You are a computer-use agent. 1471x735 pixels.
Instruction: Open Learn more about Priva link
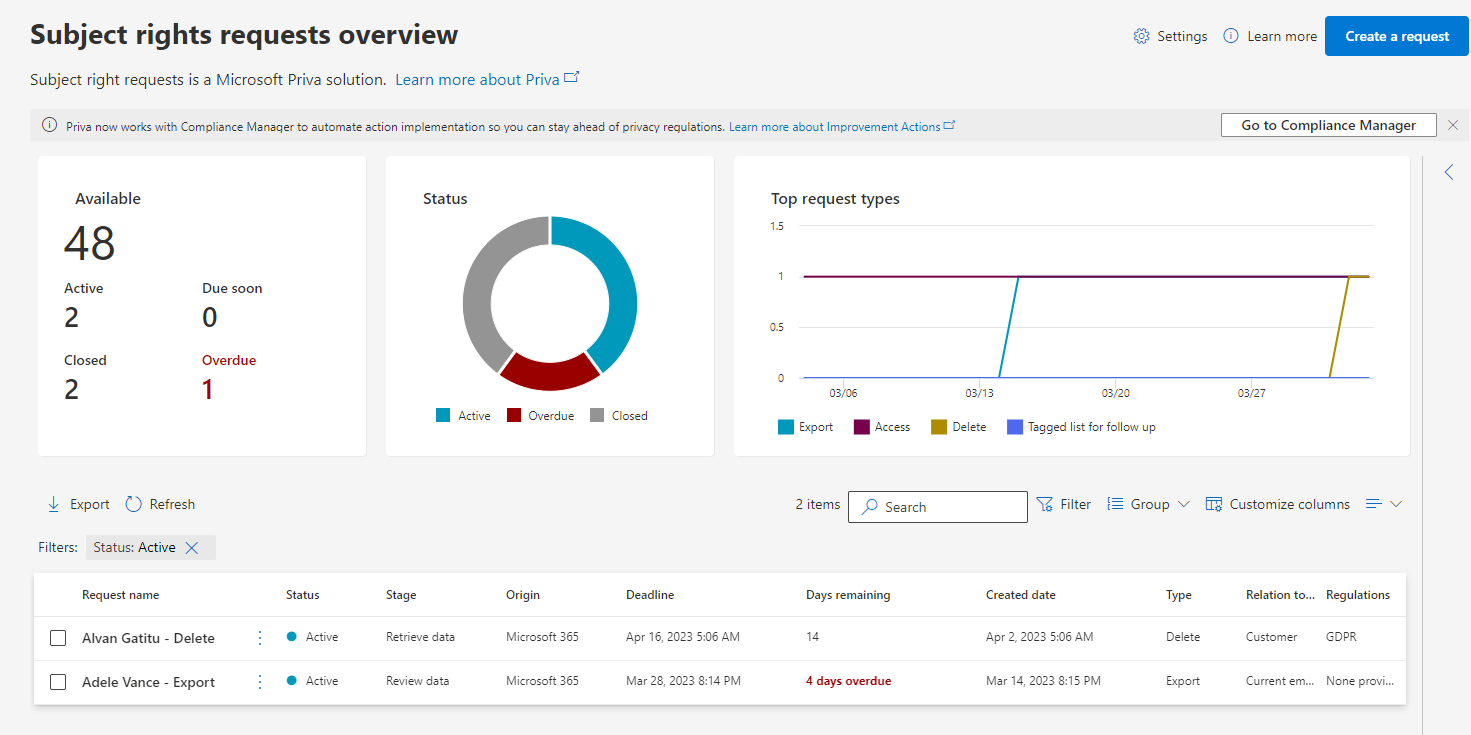[477, 79]
